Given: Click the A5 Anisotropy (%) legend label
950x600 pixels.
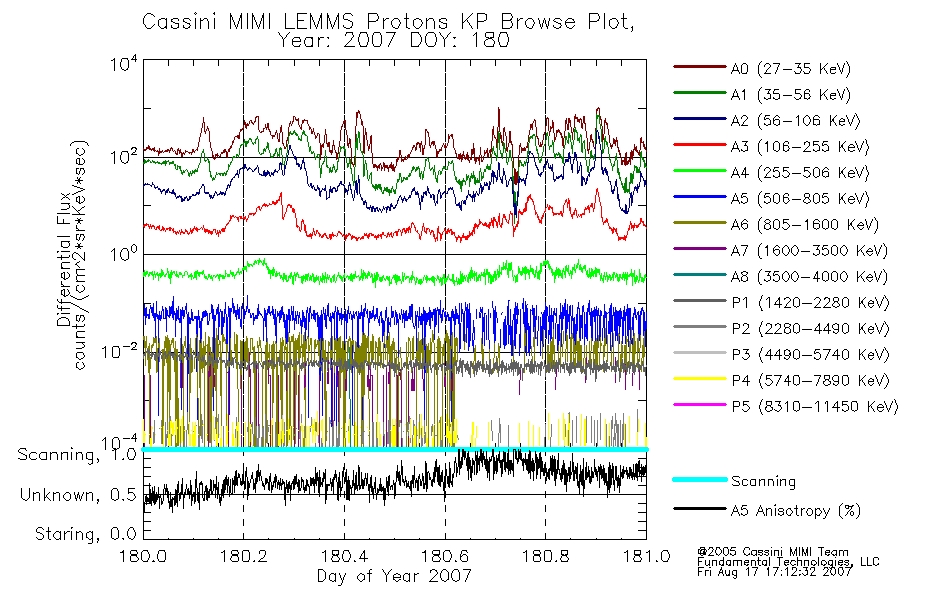Looking at the screenshot, I should point(796,511).
